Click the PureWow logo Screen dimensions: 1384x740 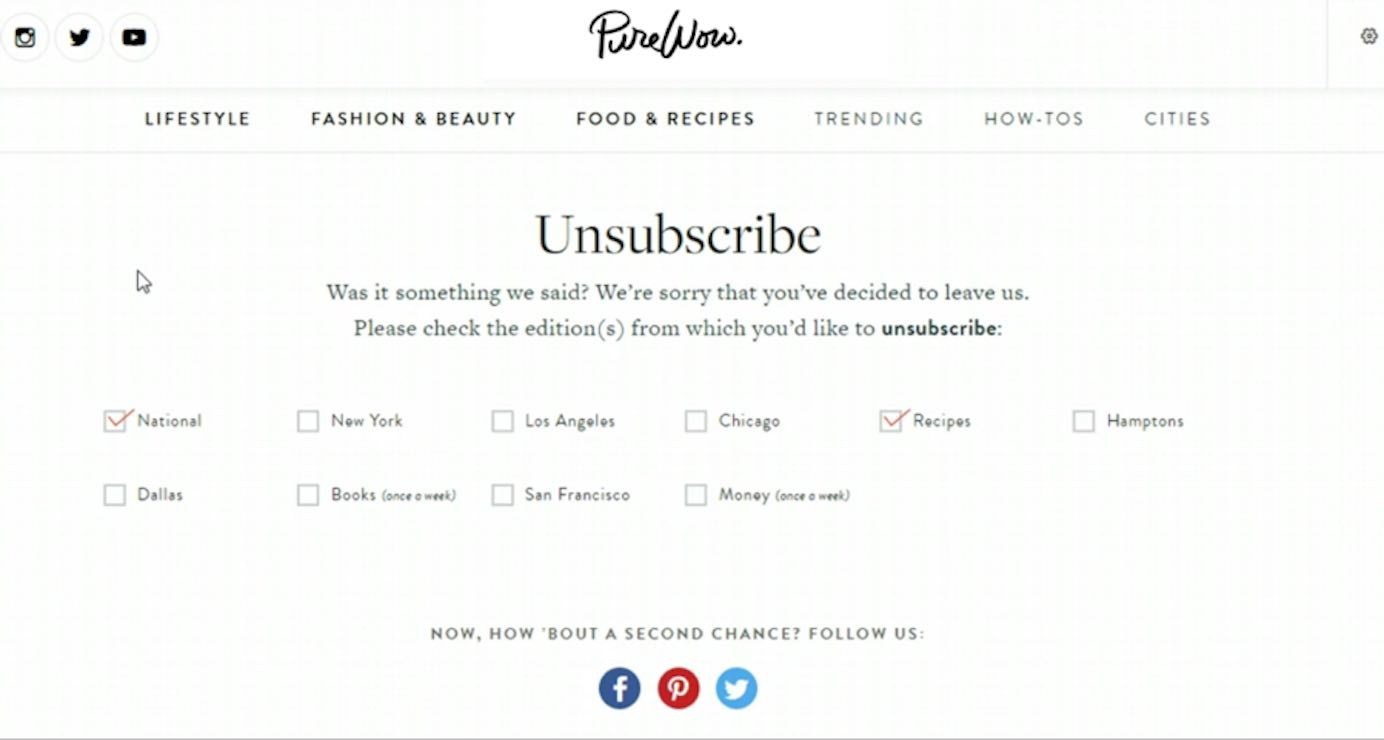click(665, 36)
